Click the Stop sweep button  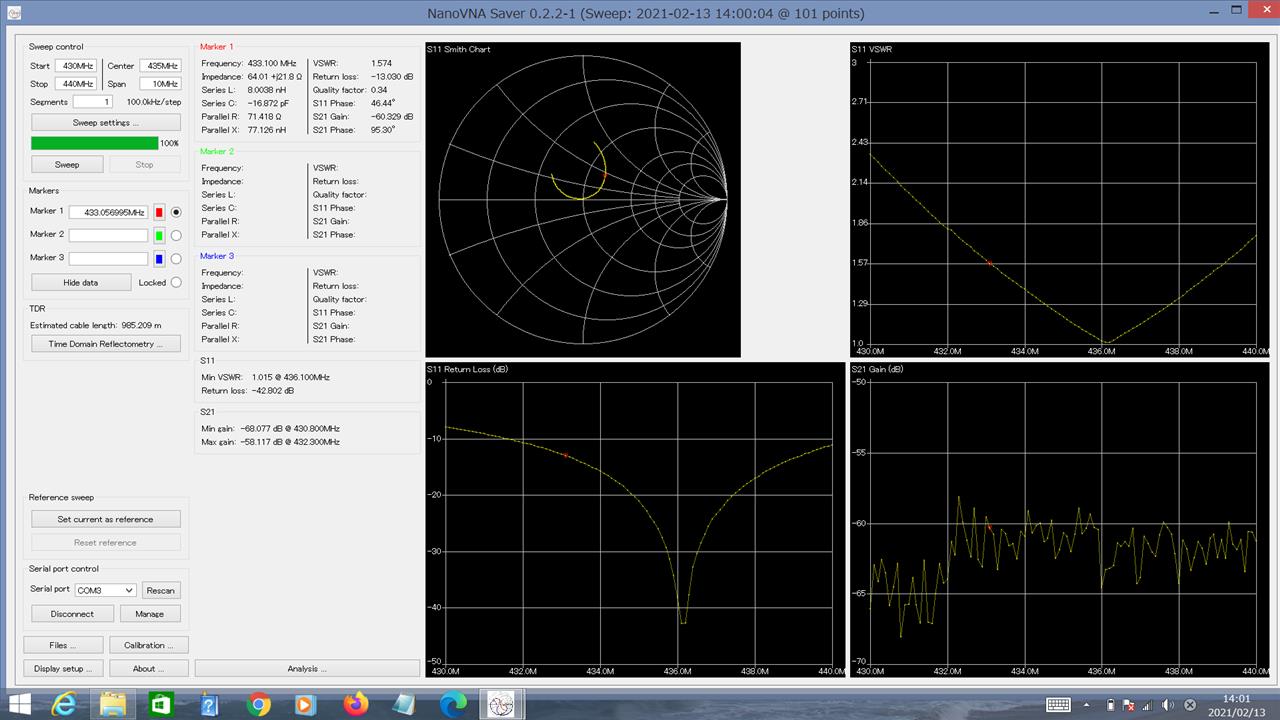pos(144,164)
